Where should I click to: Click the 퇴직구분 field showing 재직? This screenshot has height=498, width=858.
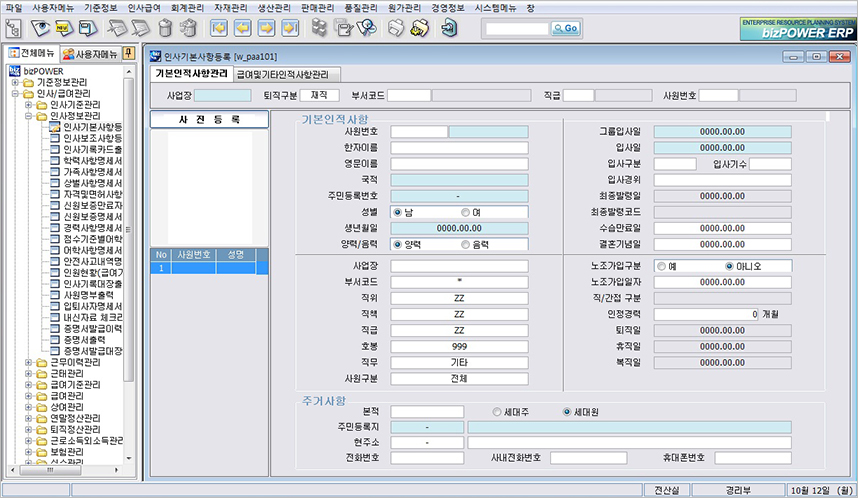(320, 95)
